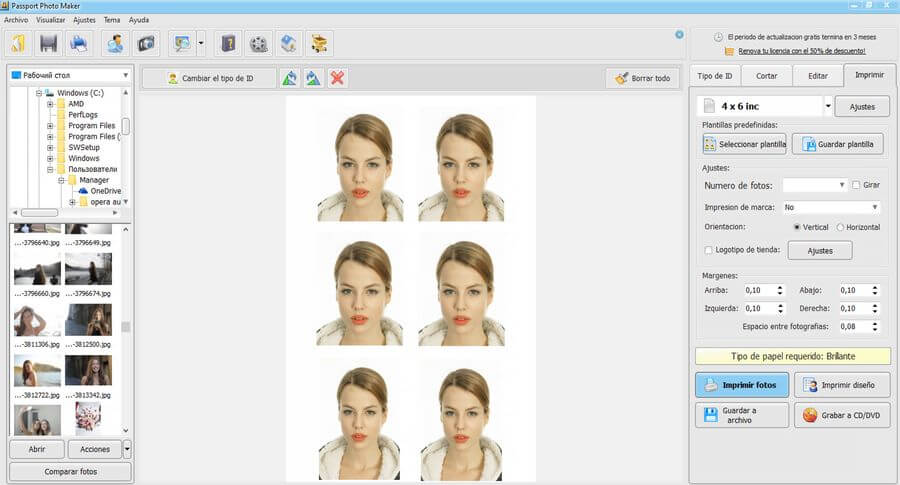Image resolution: width=900 pixels, height=485 pixels.
Task: Expand the AMD folder node
Action: pyautogui.click(x=50, y=104)
